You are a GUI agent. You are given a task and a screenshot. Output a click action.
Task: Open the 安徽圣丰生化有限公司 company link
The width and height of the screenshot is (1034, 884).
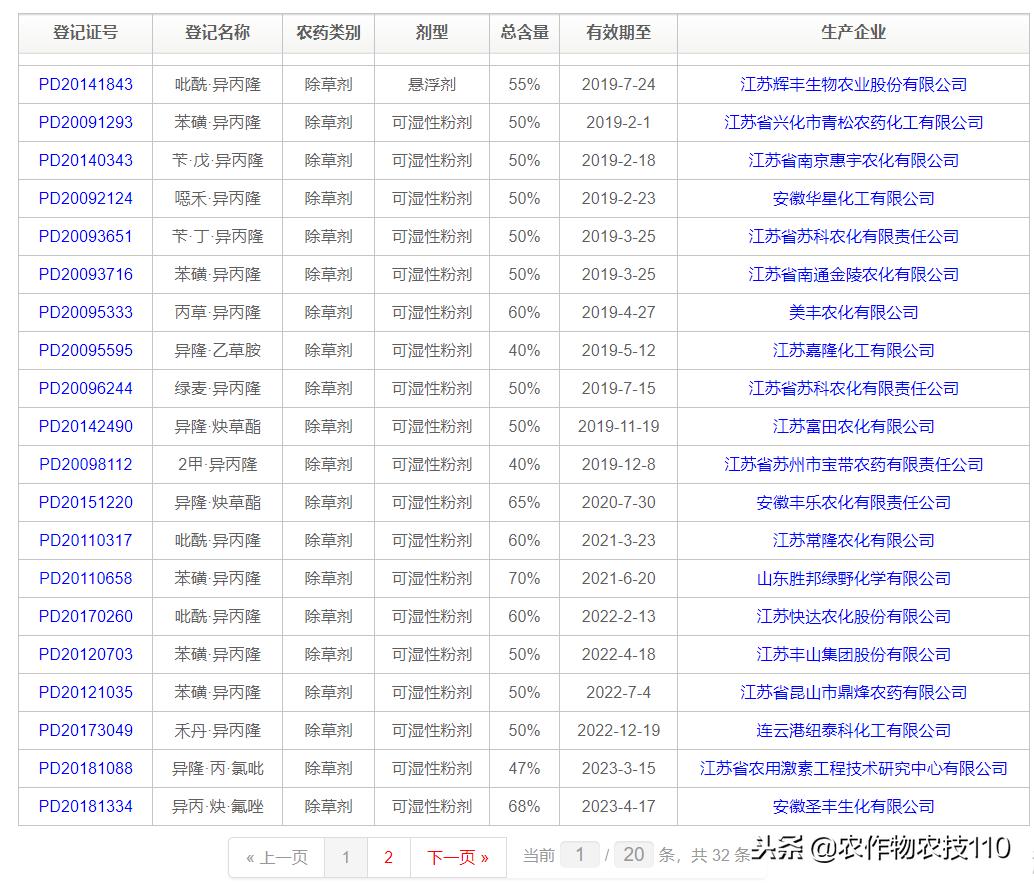coord(851,807)
